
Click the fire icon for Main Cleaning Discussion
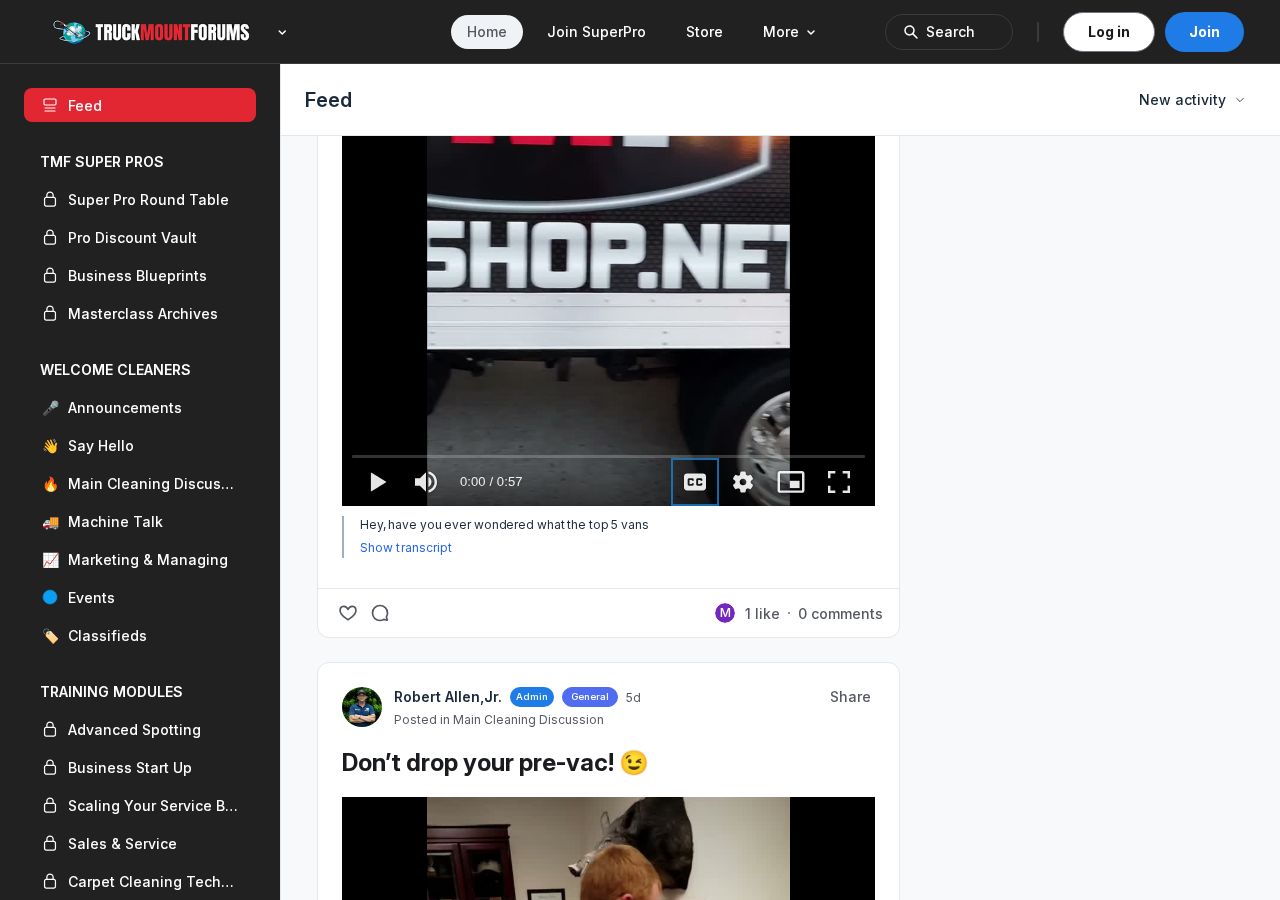[50, 484]
